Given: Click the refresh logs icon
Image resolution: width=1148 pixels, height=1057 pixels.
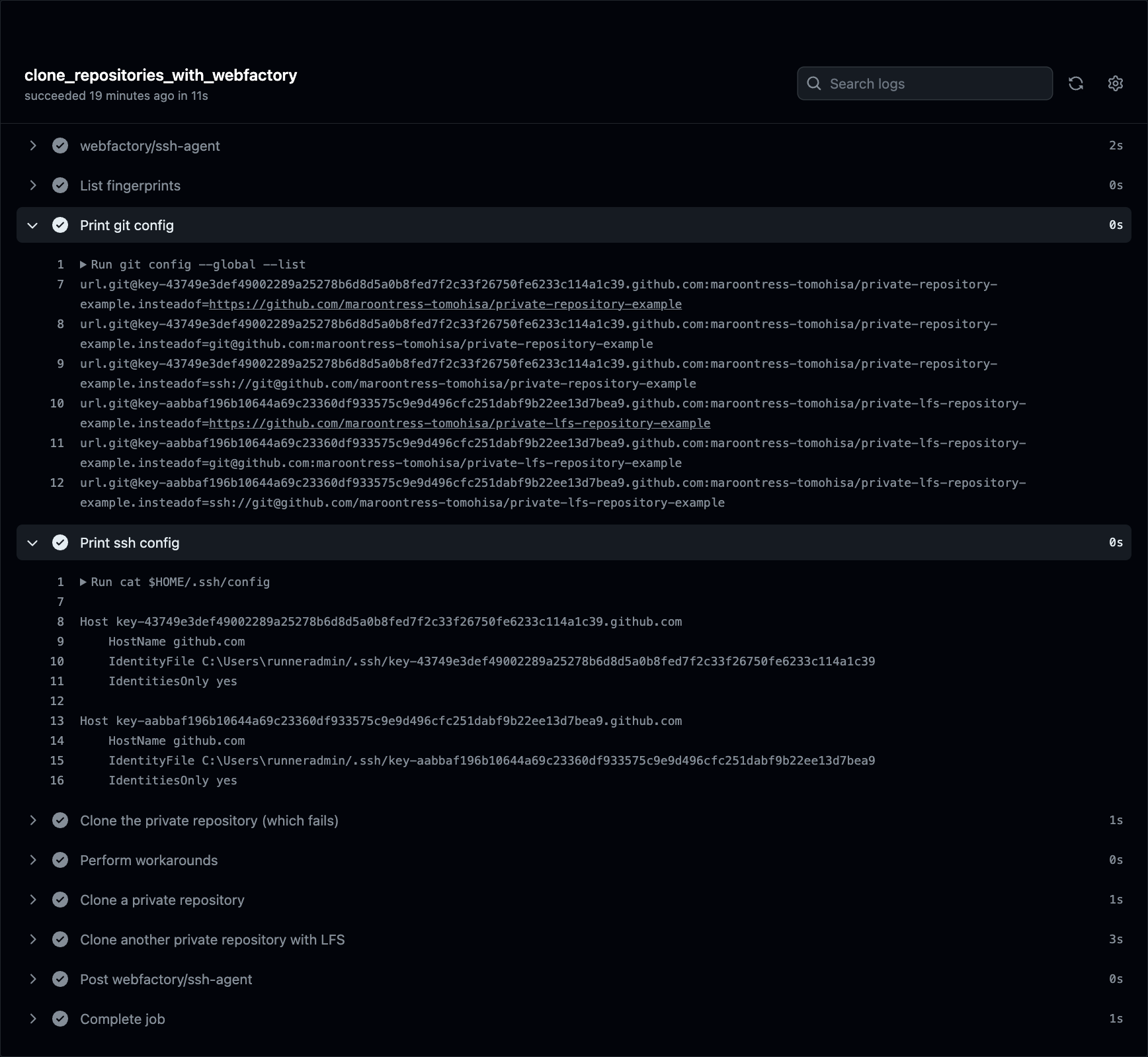Looking at the screenshot, I should 1076,83.
